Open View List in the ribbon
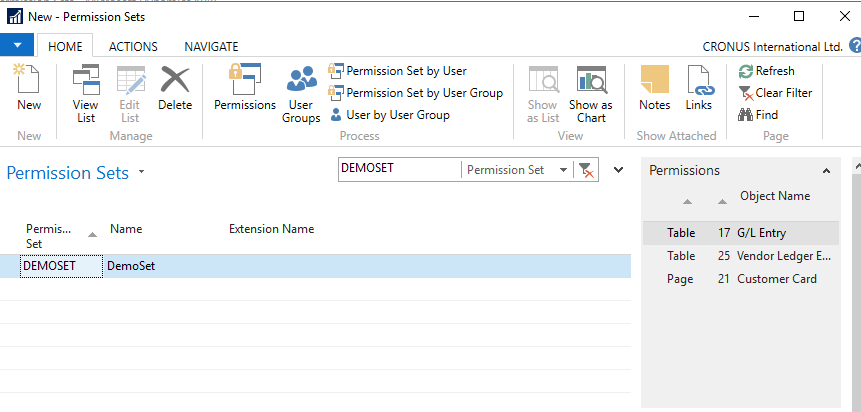This screenshot has height=412, width=861. click(x=86, y=88)
